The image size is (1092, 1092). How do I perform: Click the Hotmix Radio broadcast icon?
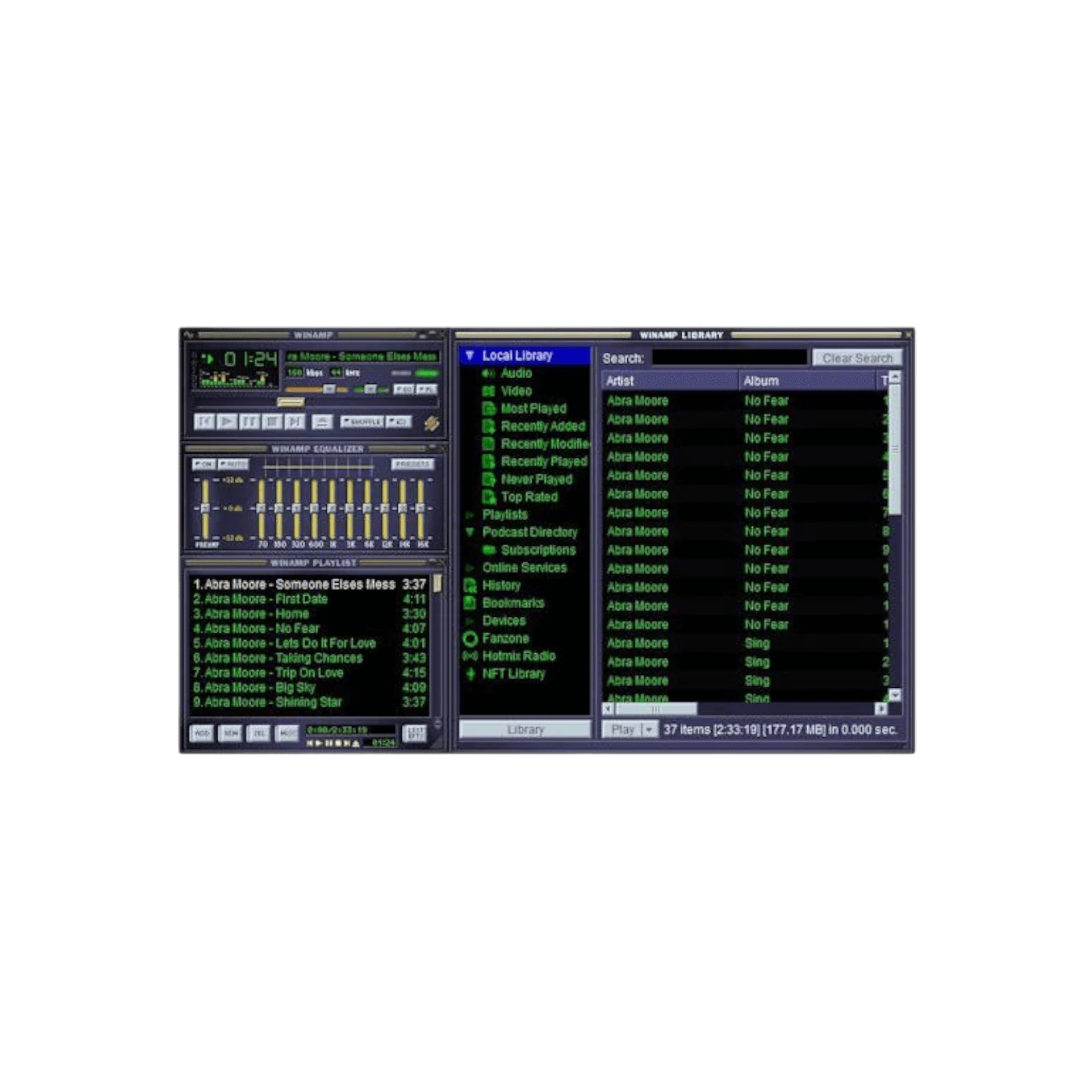(470, 657)
